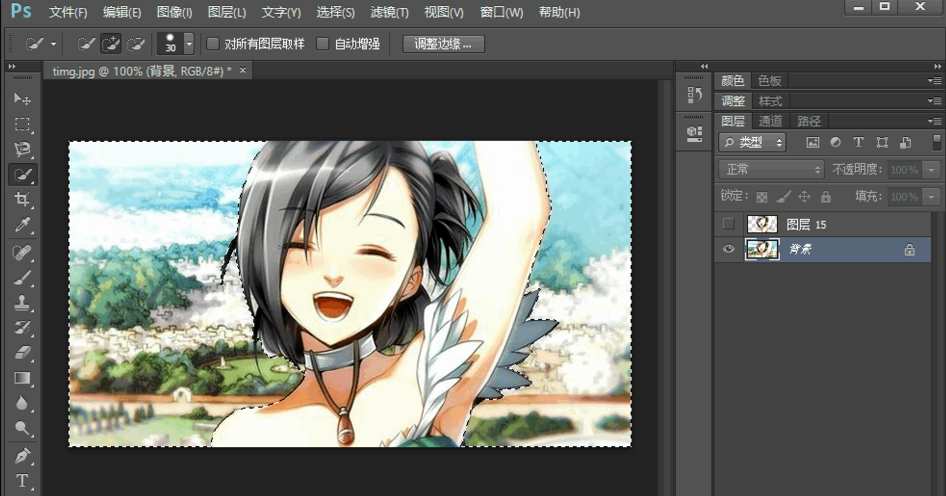Hide the 背景 layer eye icon
This screenshot has height=496, width=946.
coord(728,249)
